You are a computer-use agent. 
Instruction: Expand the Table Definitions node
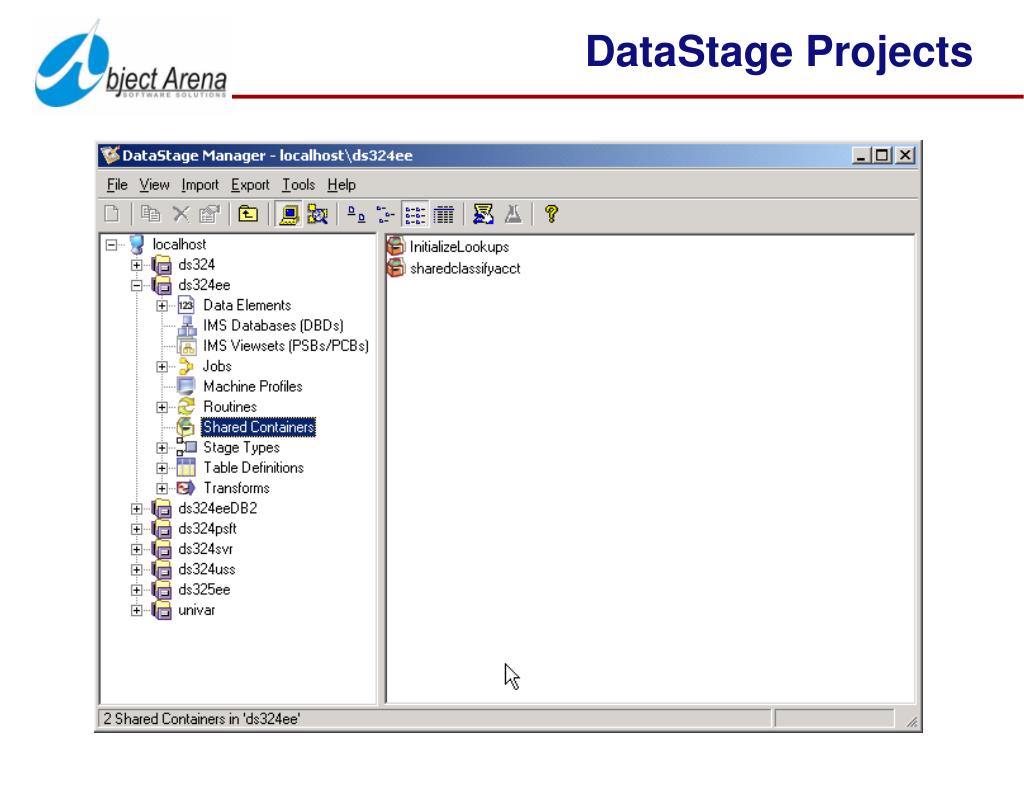pos(162,468)
